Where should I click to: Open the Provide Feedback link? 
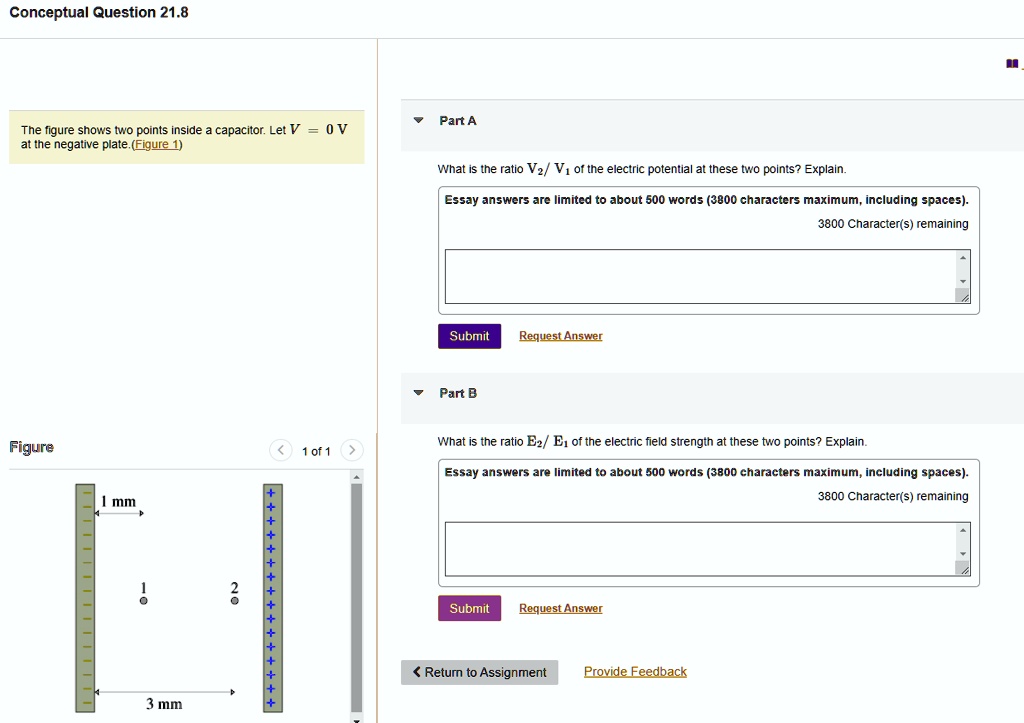point(635,672)
